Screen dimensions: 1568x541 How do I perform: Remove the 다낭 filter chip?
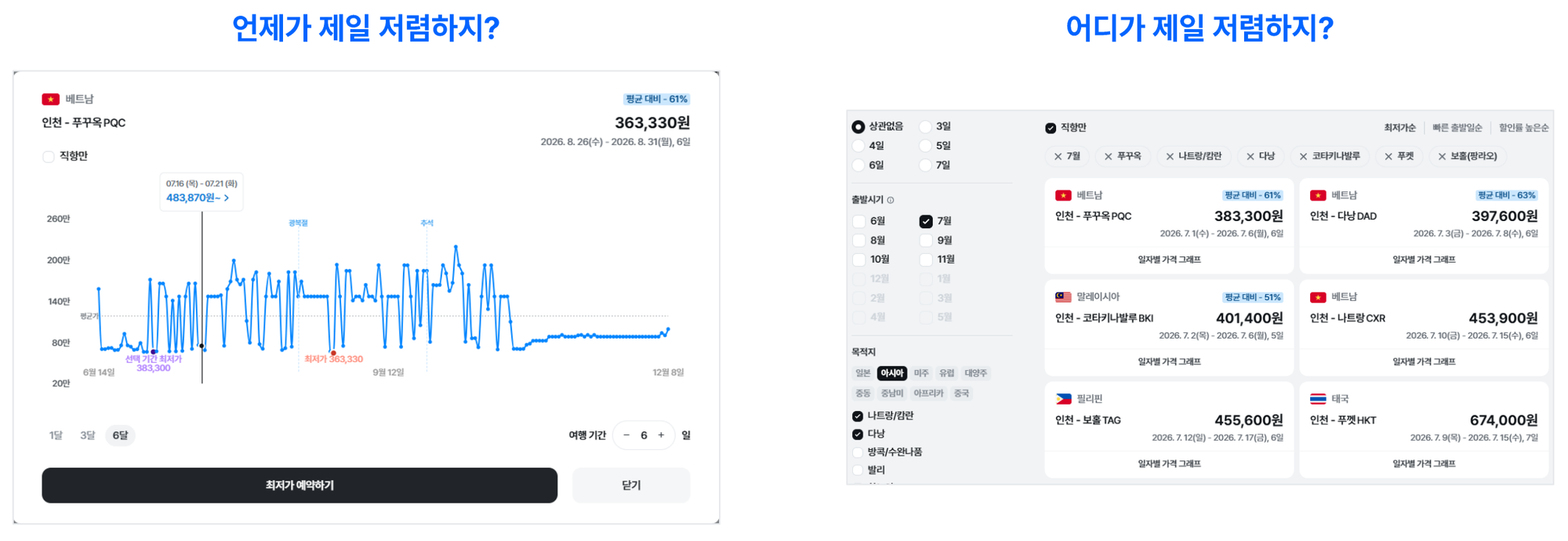tap(1250, 157)
